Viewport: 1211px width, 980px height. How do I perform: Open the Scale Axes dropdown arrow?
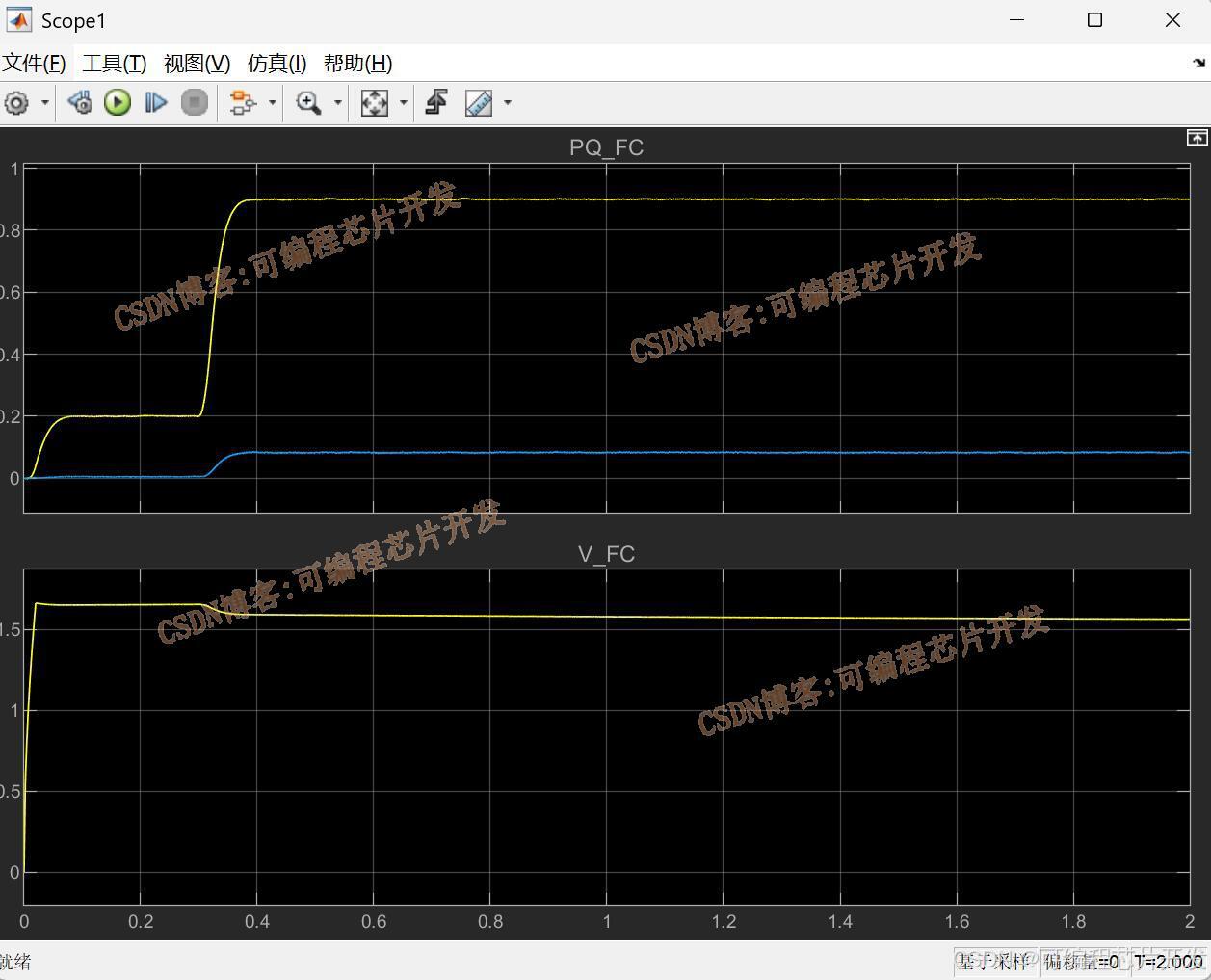point(404,102)
